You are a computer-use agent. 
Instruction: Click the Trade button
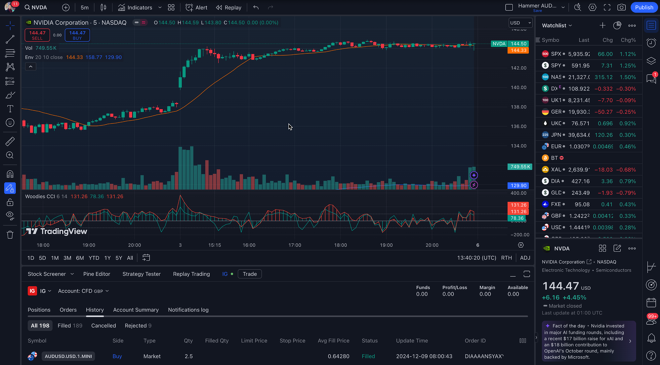pyautogui.click(x=250, y=274)
